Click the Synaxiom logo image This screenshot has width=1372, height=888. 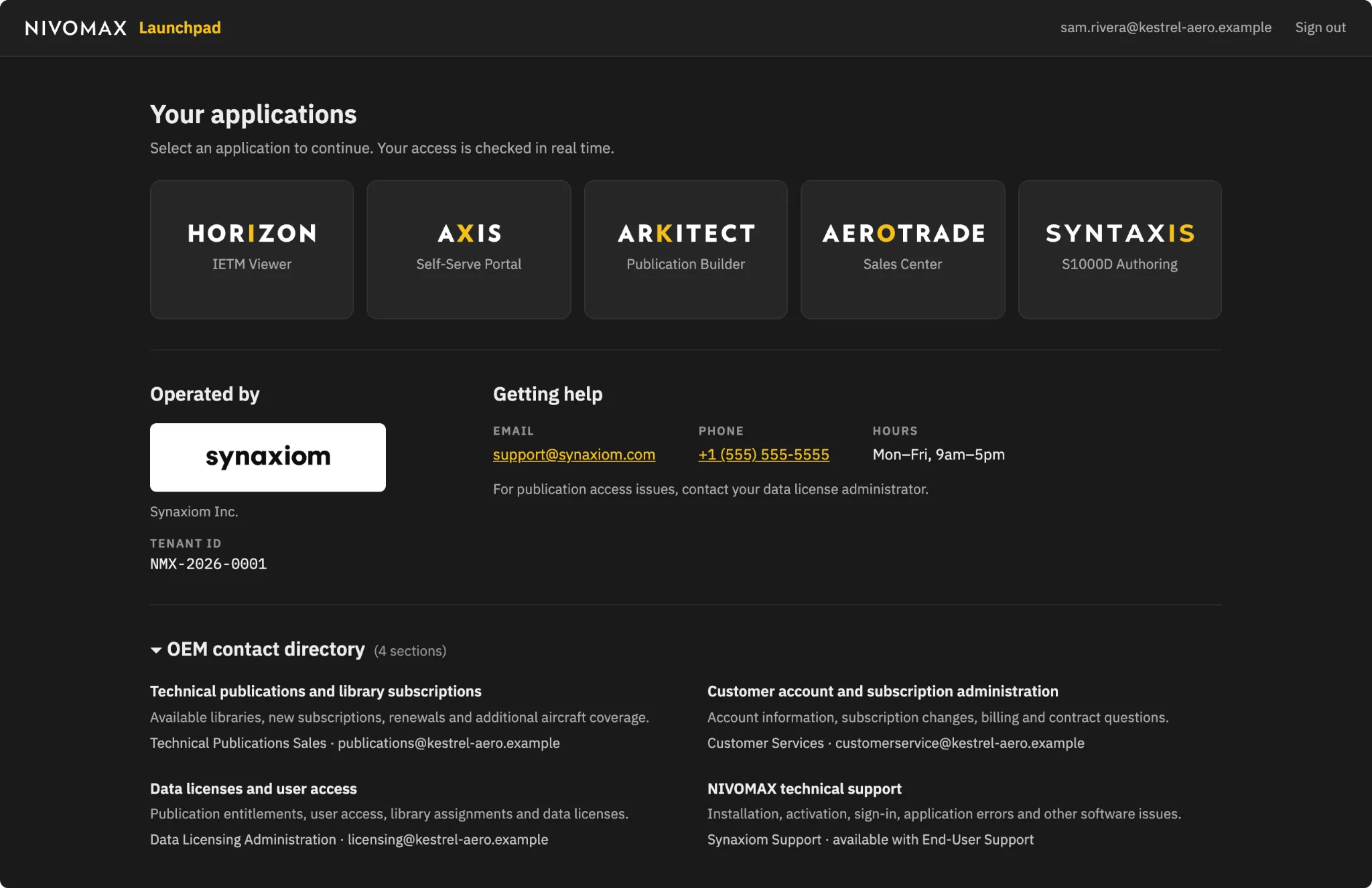[268, 457]
